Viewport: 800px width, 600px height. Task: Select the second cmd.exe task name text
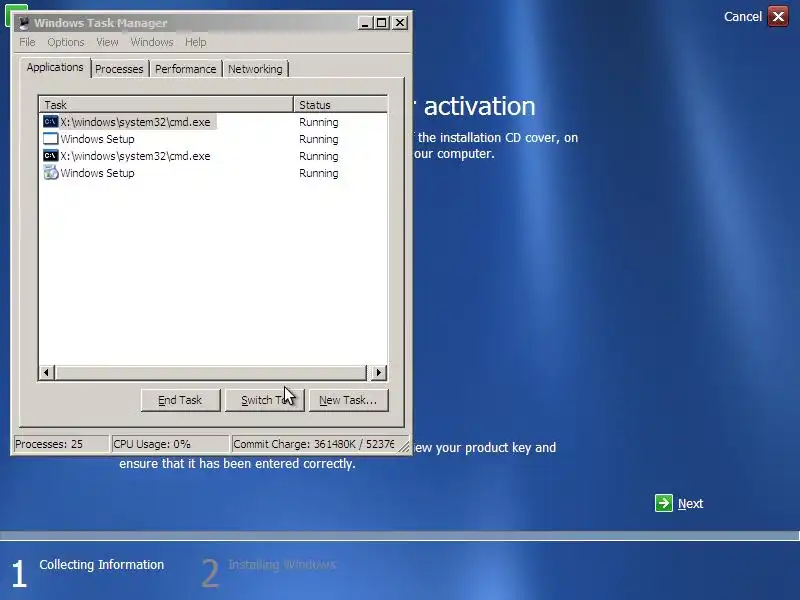[x=135, y=156]
